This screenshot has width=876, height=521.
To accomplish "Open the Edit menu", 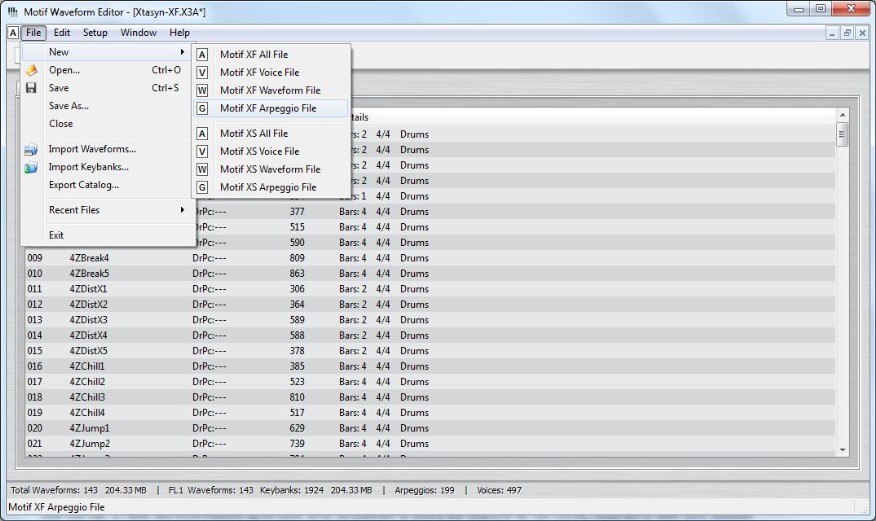I will click(61, 33).
